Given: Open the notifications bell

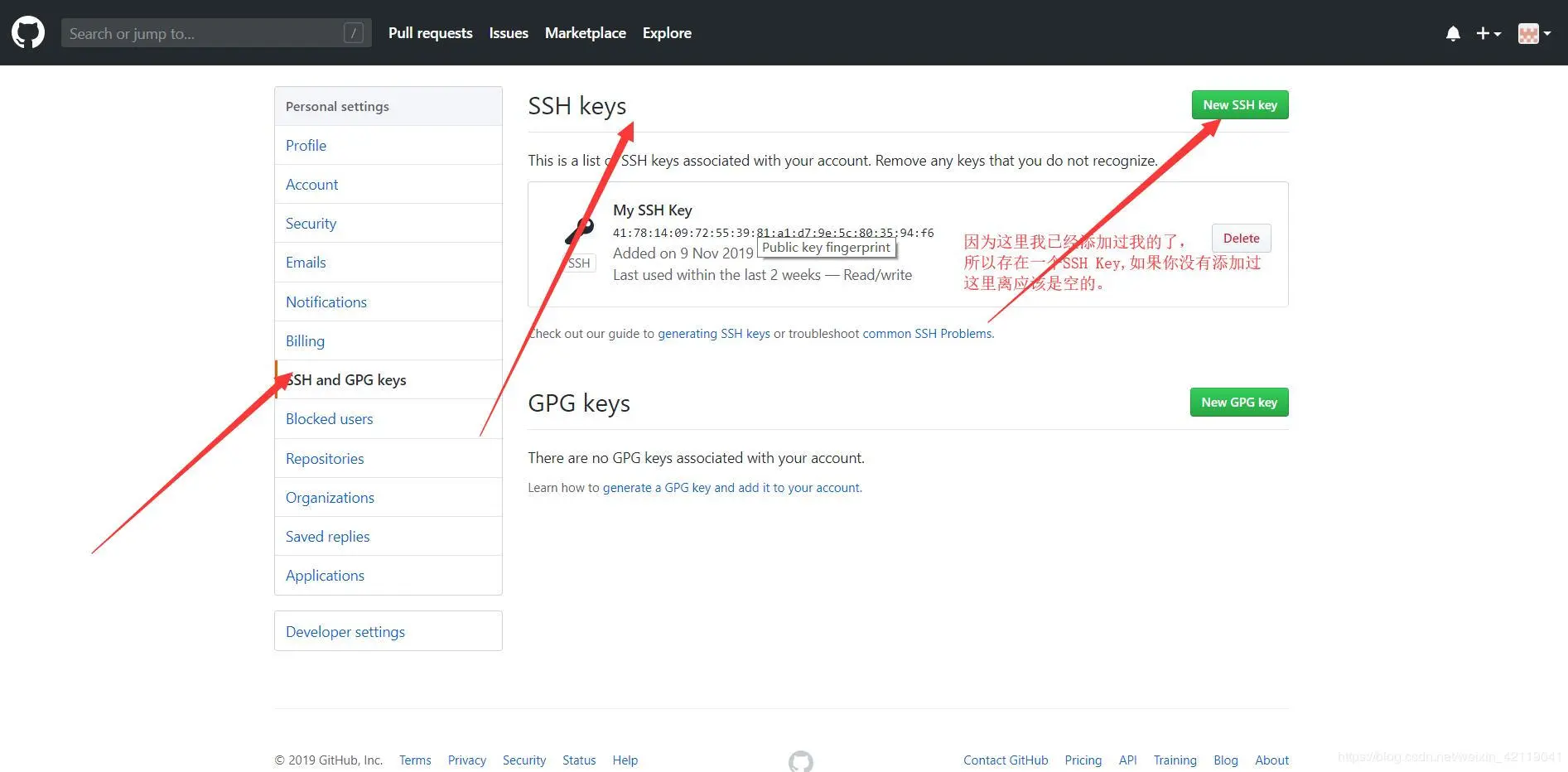Looking at the screenshot, I should click(x=1453, y=33).
